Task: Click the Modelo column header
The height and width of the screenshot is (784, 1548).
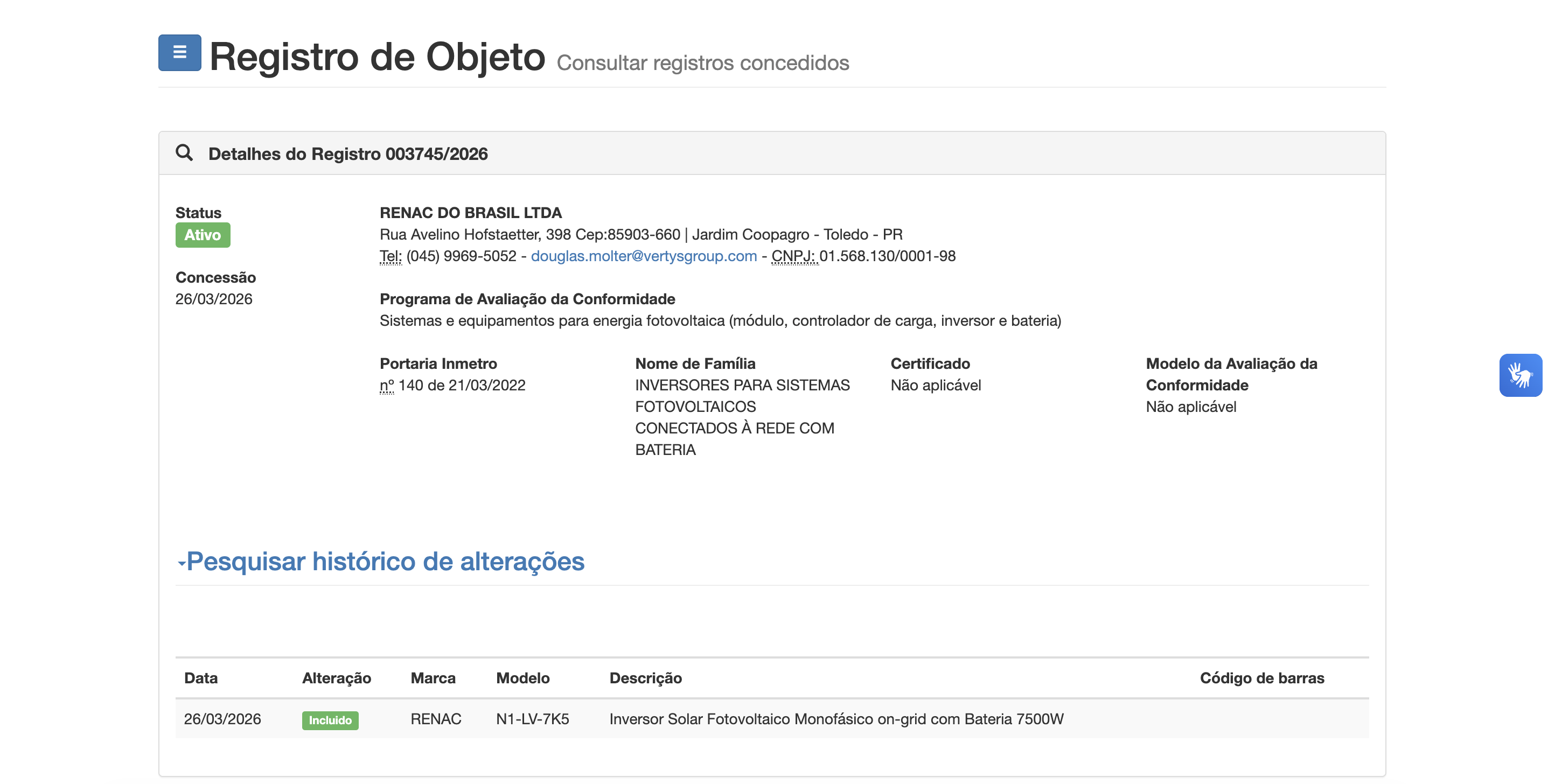Action: pos(522,678)
